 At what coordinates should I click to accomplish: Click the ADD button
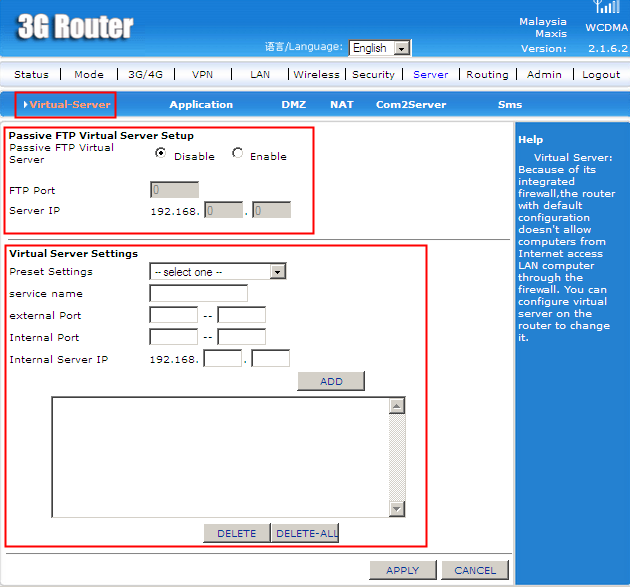pyautogui.click(x=331, y=381)
